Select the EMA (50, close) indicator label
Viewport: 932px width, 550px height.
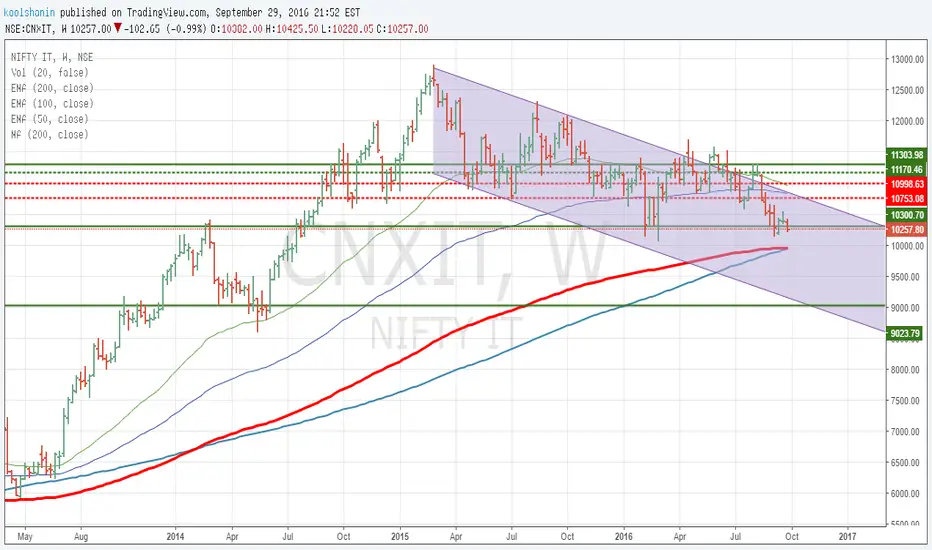(49, 119)
